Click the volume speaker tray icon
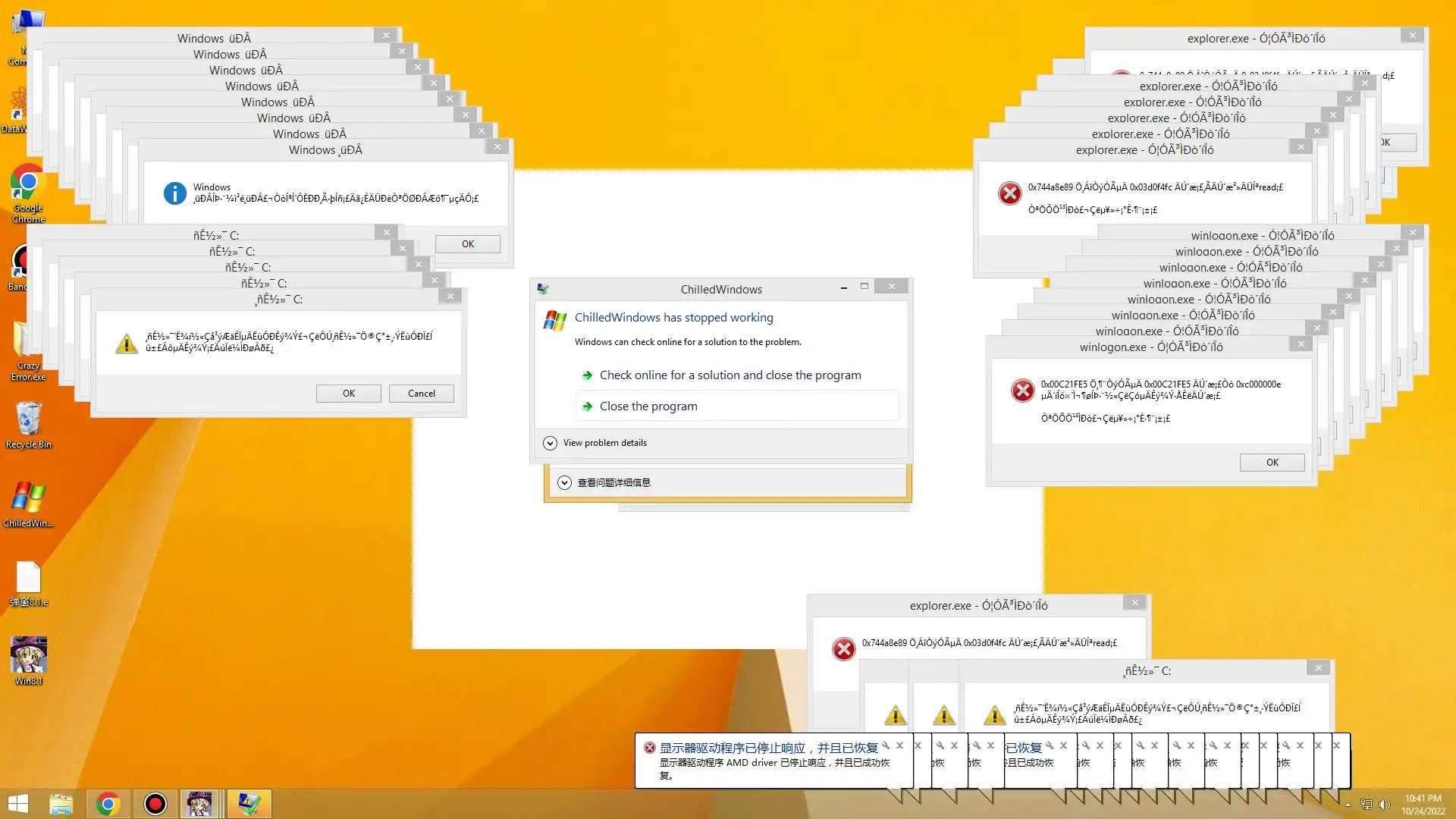Screen dimensions: 1456x819 pos(1384,805)
